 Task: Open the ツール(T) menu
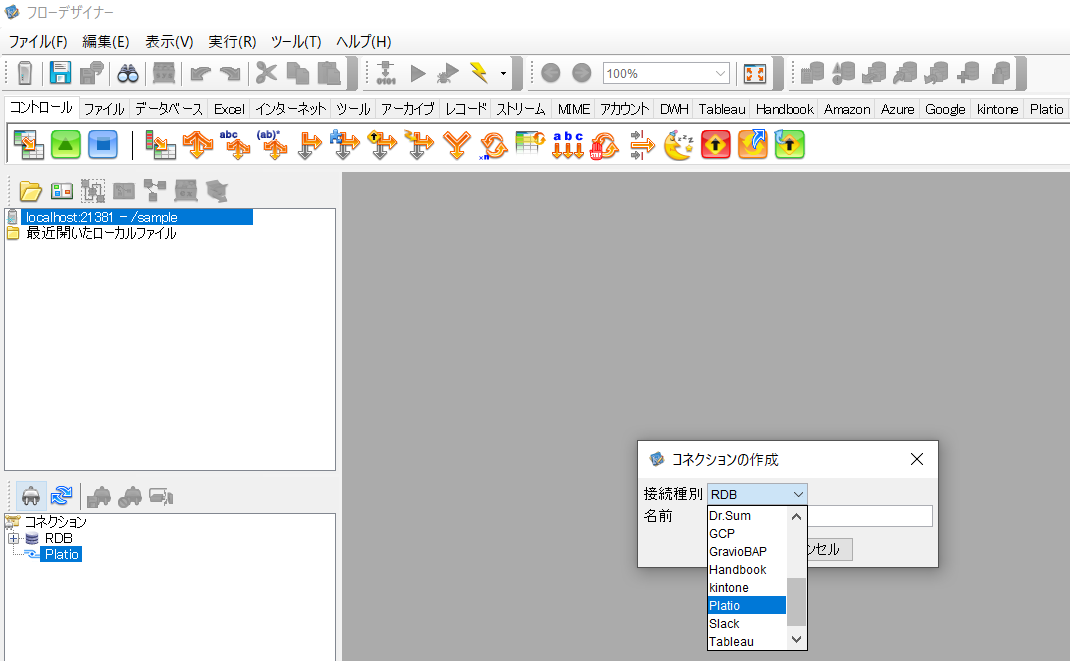click(x=296, y=42)
